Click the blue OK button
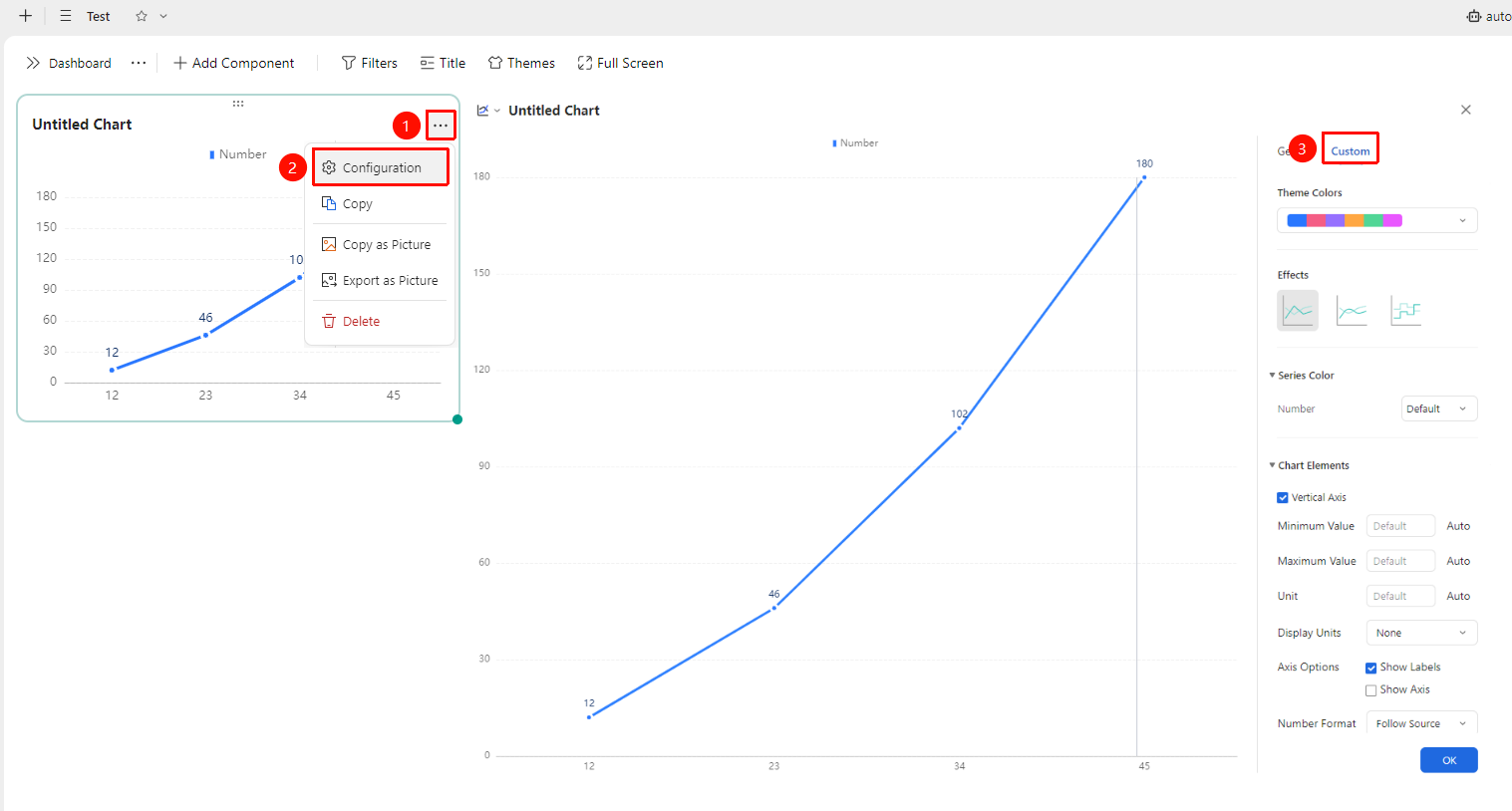The height and width of the screenshot is (811, 1512). [1449, 760]
